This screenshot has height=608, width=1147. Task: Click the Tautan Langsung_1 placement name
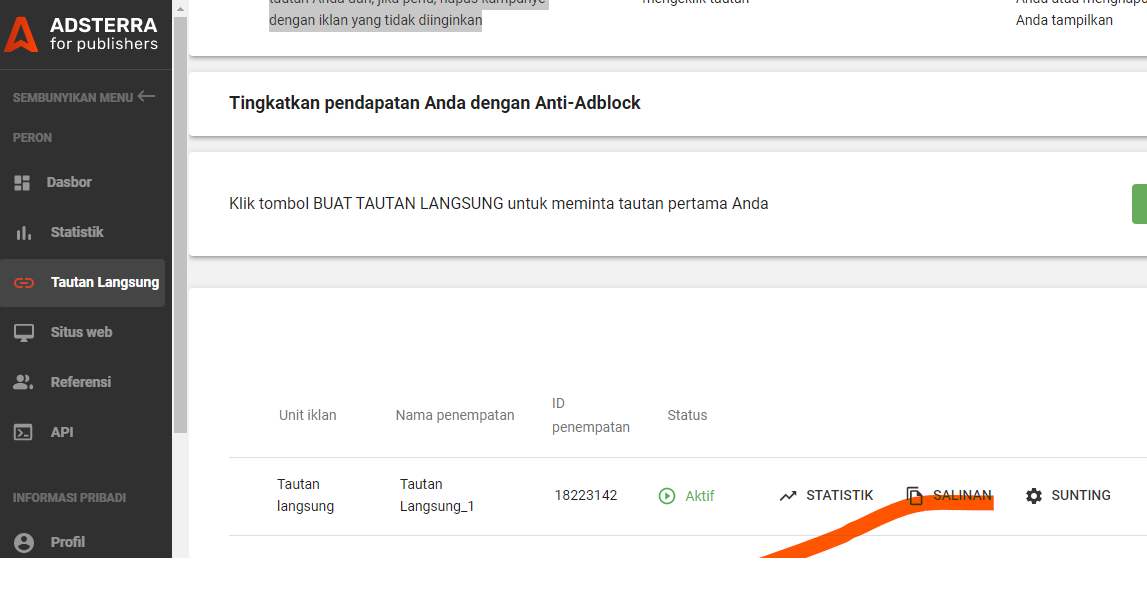pos(437,495)
